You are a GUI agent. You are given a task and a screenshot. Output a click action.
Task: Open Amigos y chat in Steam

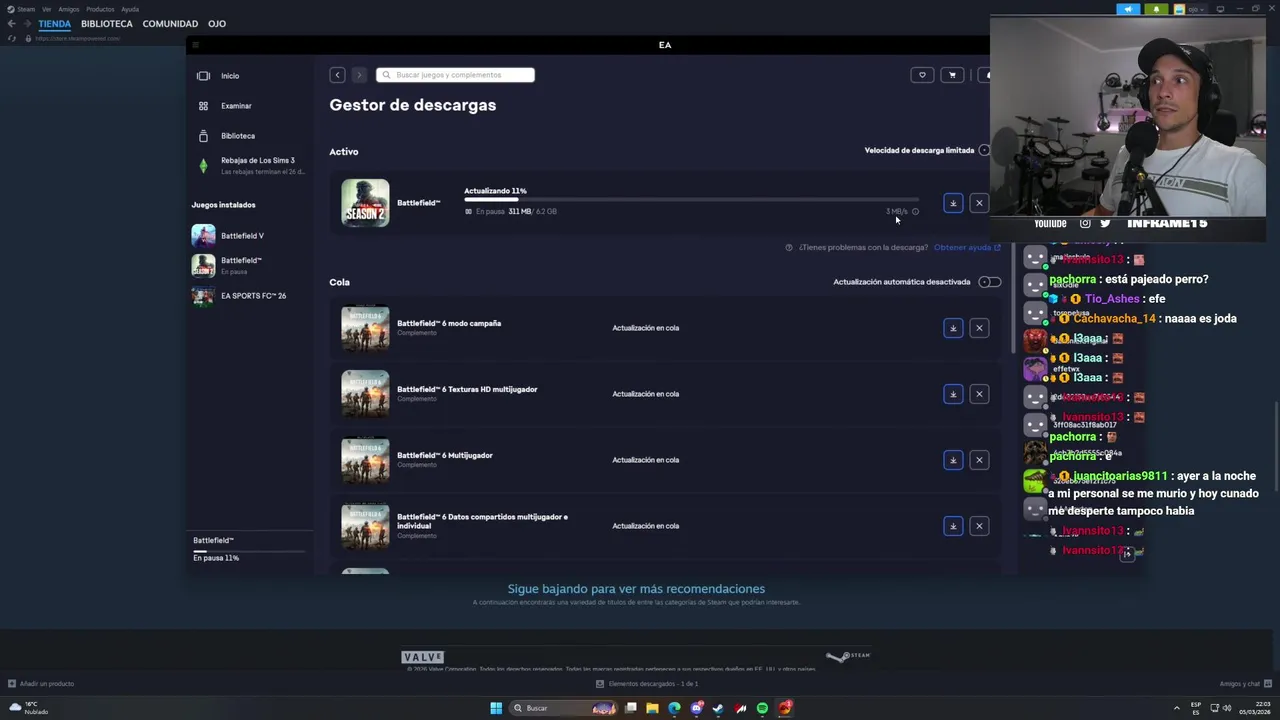point(1245,684)
